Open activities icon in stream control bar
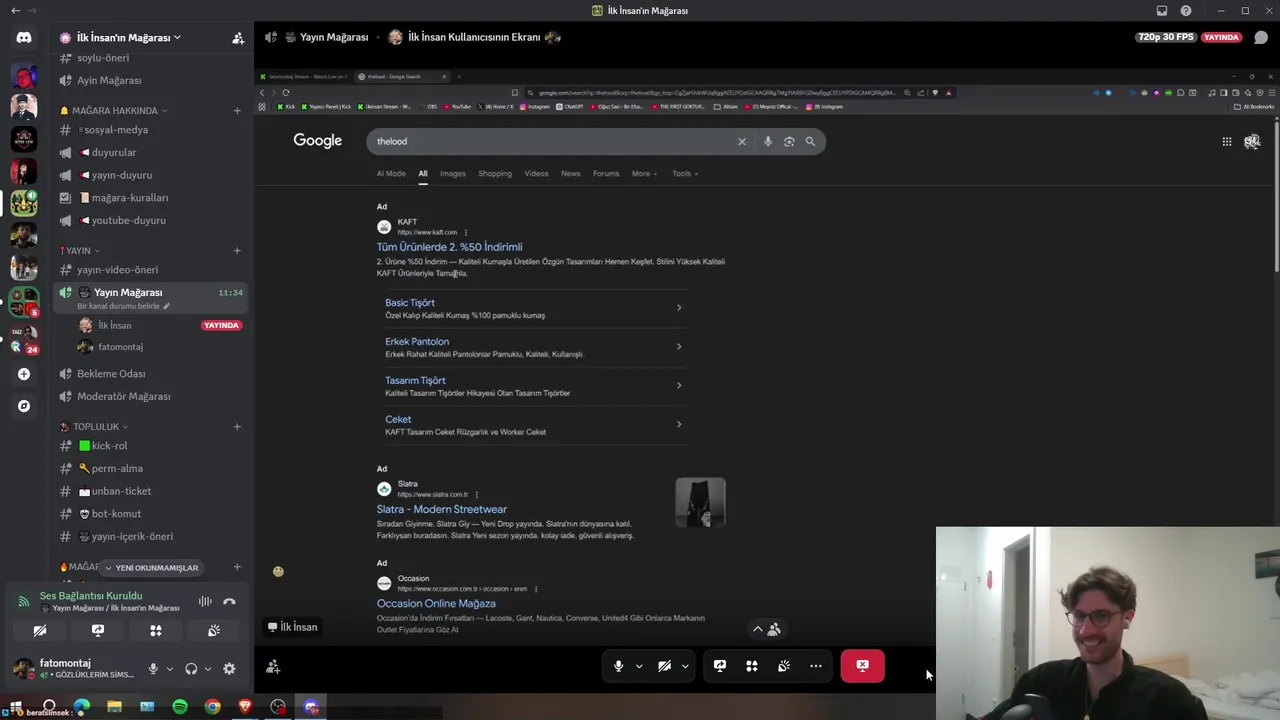This screenshot has height=720, width=1280. click(752, 666)
